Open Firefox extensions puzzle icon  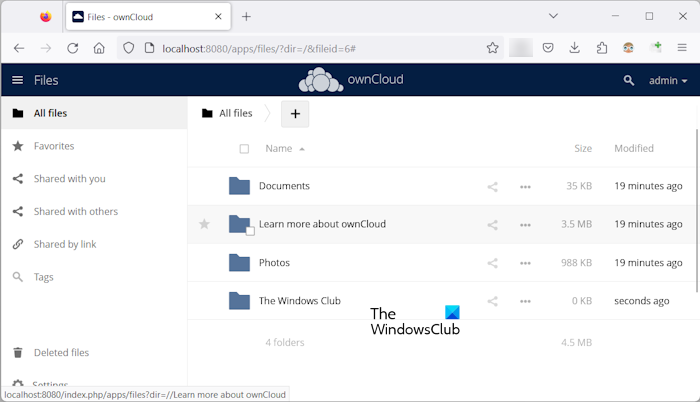pos(602,48)
